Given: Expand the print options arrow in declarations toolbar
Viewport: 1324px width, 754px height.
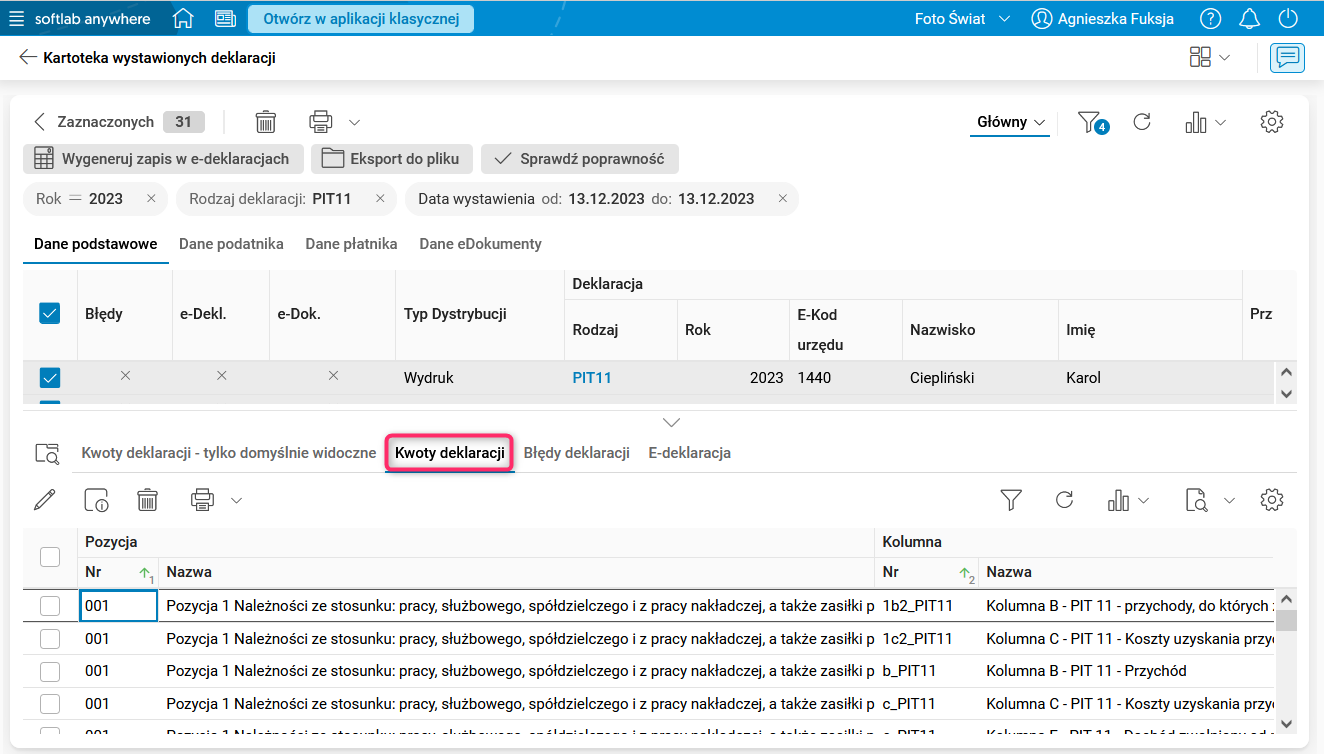Looking at the screenshot, I should point(354,123).
